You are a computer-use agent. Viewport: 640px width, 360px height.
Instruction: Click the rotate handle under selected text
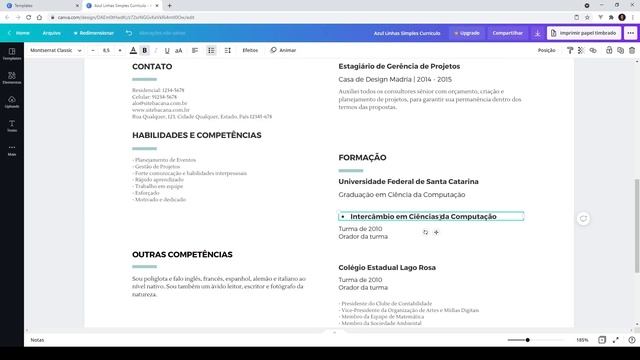[x=425, y=232]
